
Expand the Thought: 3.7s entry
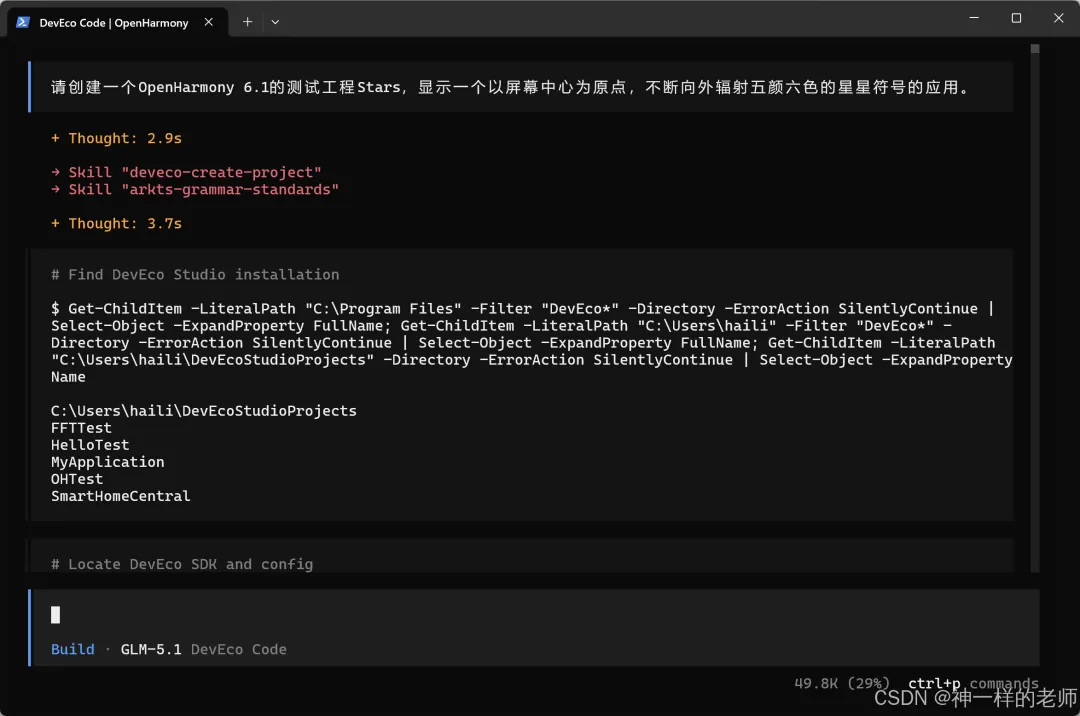click(116, 224)
